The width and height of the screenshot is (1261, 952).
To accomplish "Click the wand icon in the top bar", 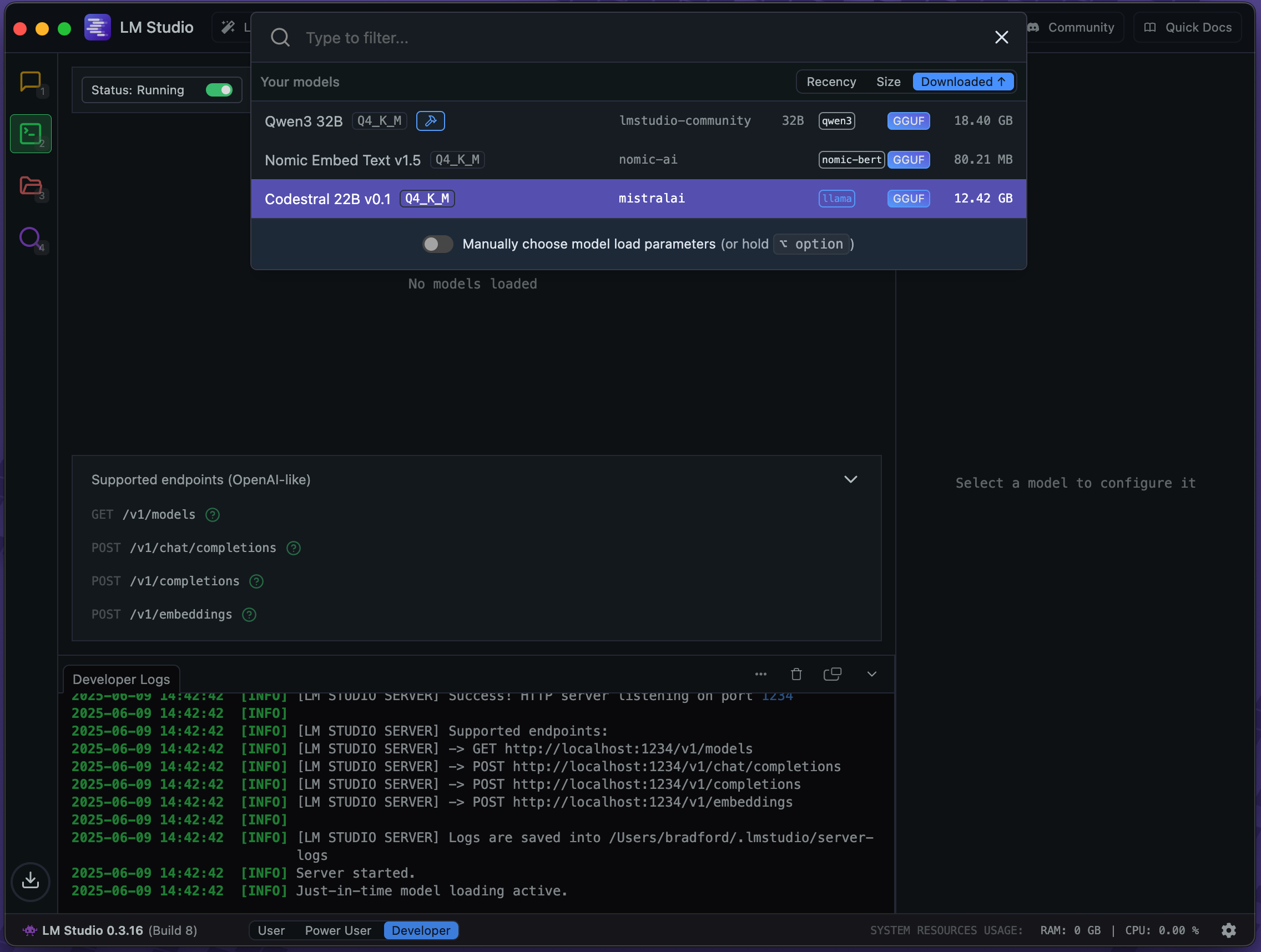I will coord(228,27).
